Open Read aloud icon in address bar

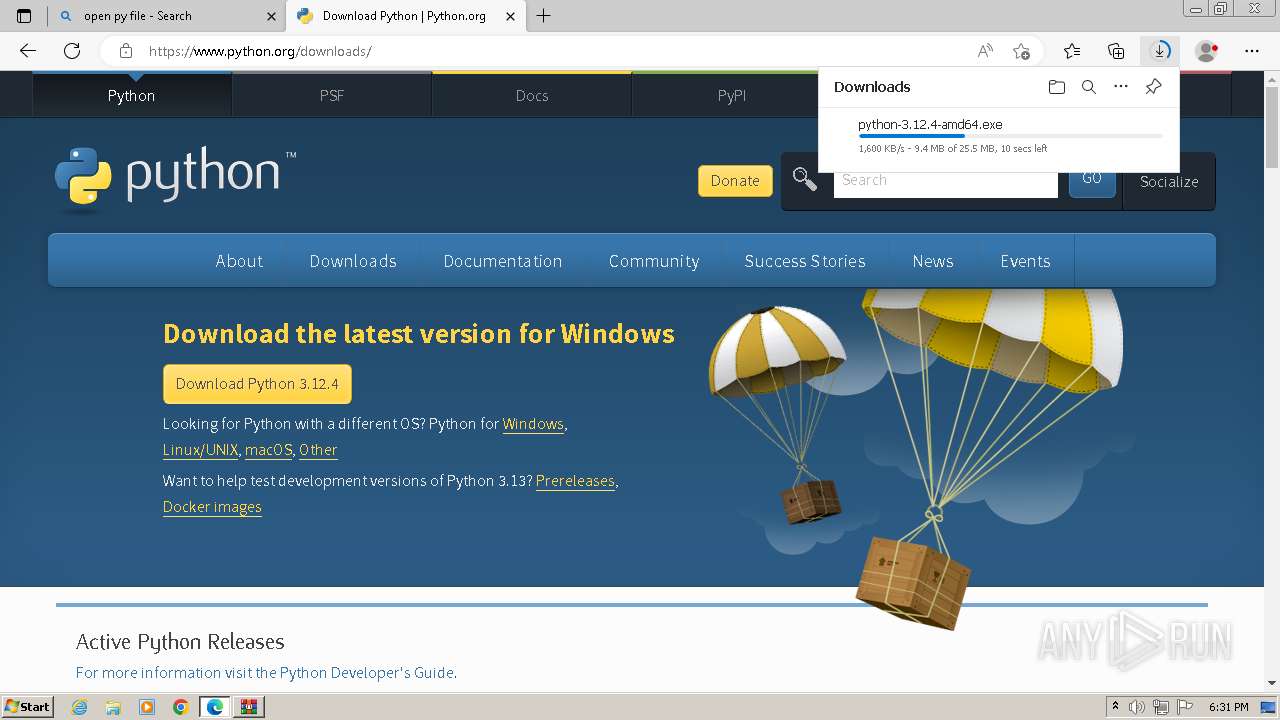[x=985, y=51]
